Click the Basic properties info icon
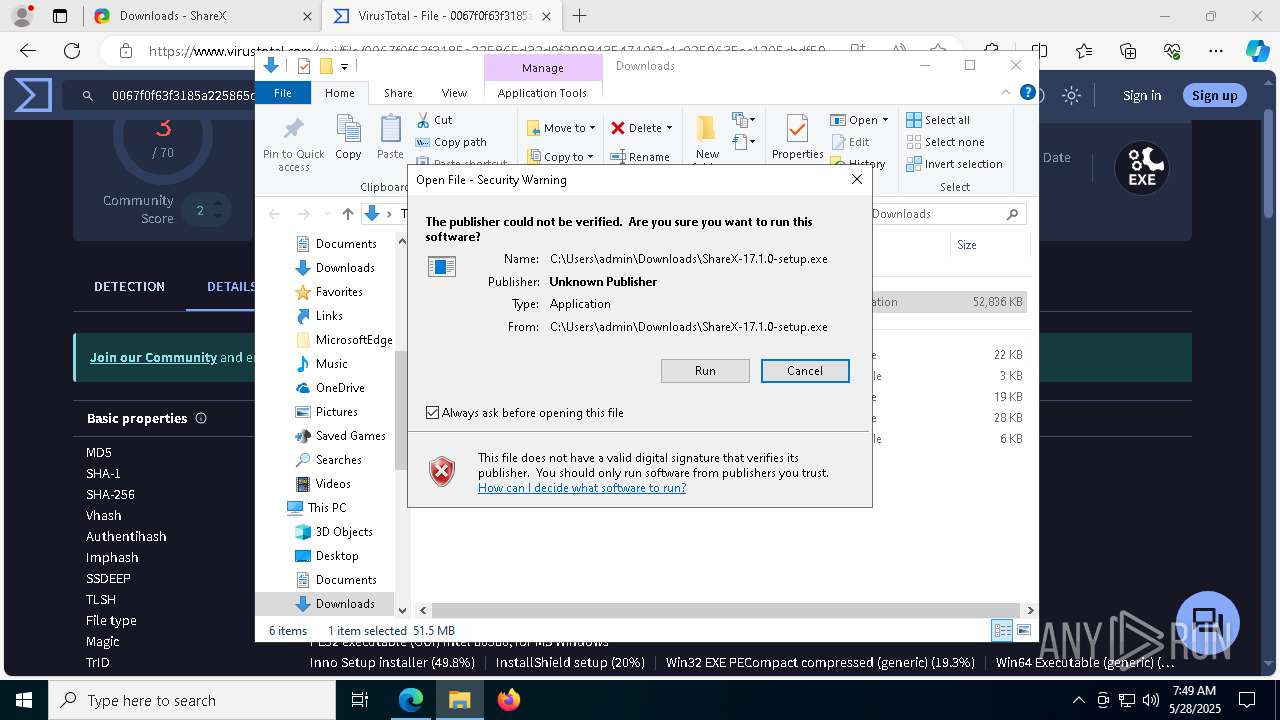This screenshot has height=720, width=1280. [201, 418]
